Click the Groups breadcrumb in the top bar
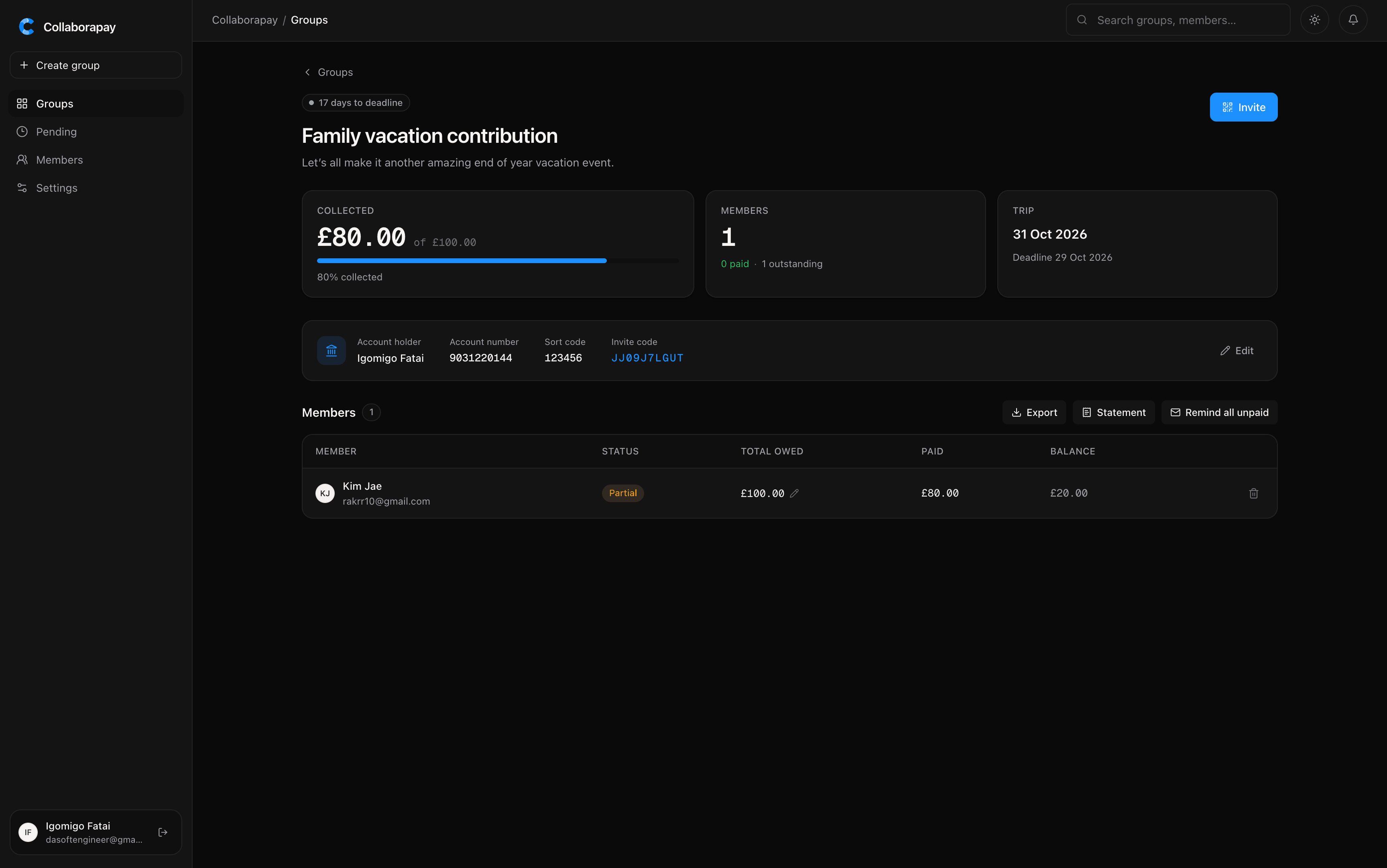 [x=309, y=20]
